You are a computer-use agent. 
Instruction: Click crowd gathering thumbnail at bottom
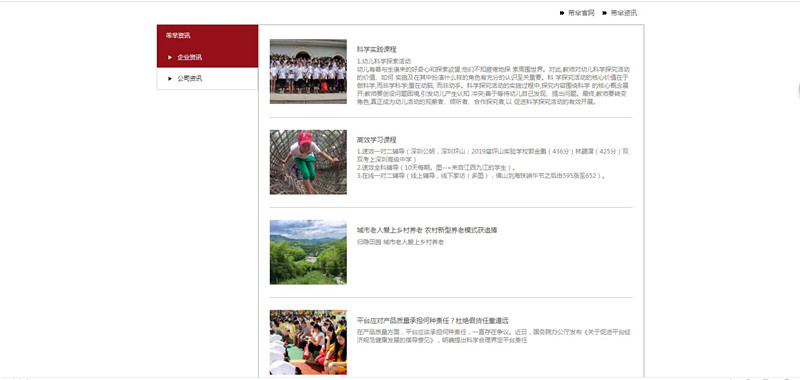point(308,342)
